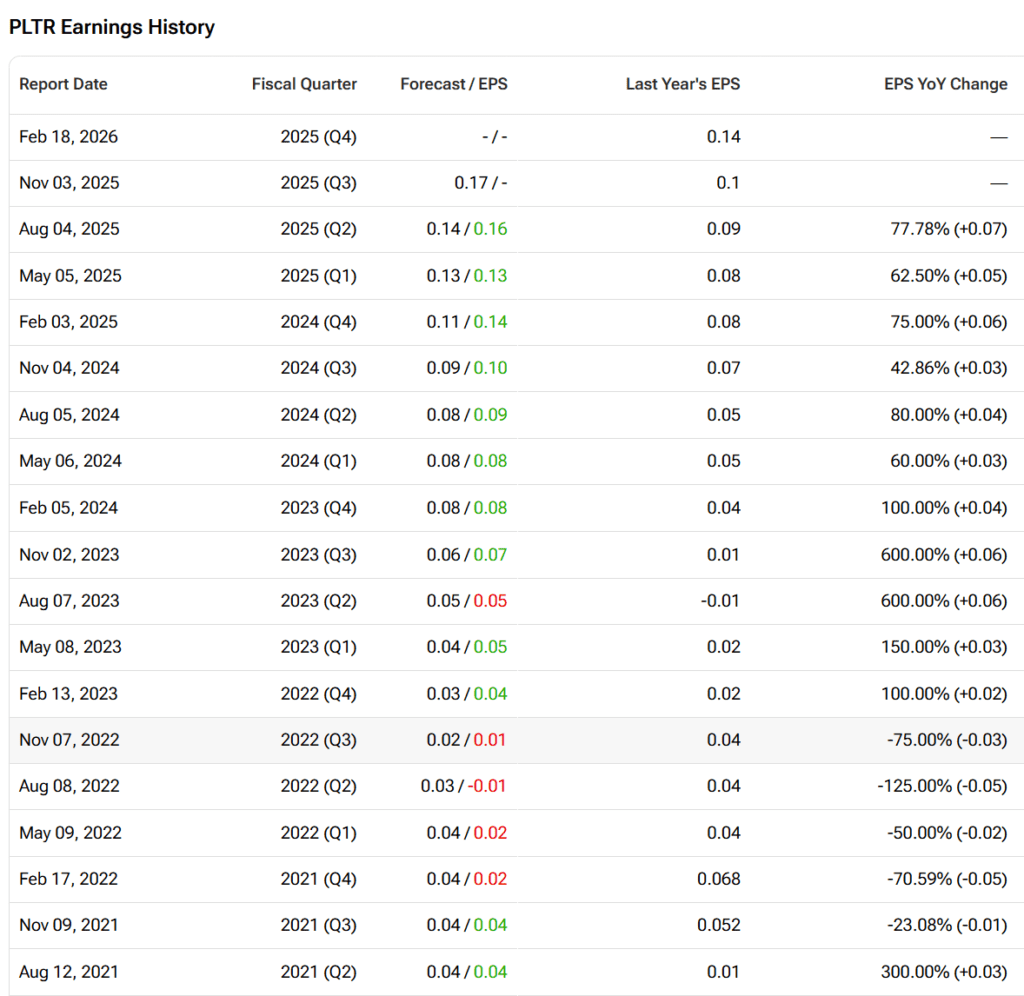Select the Forecast / EPS column header
The image size is (1024, 996).
click(x=453, y=84)
